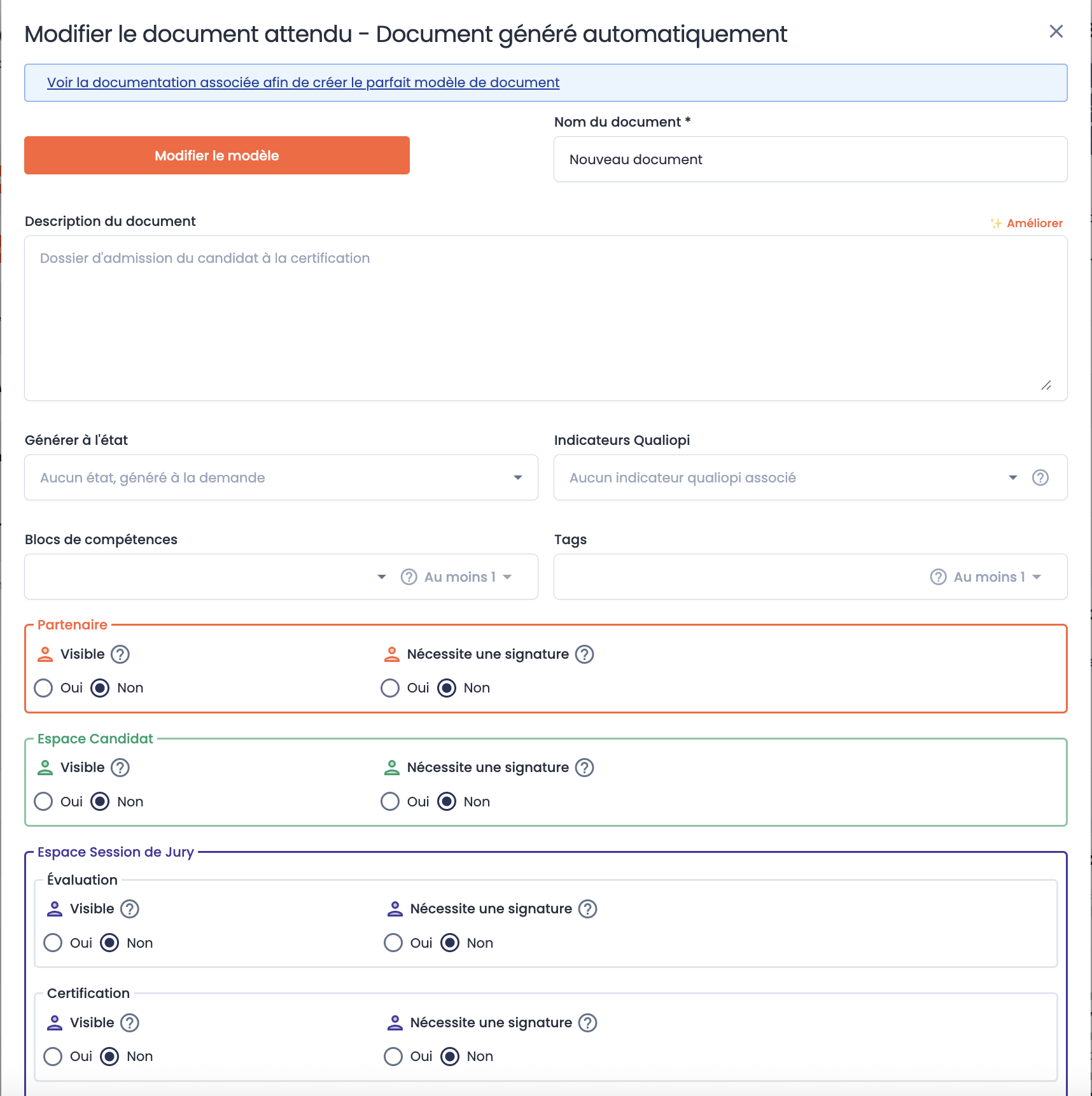Click help icon next to Espace Candidat Visible
The image size is (1092, 1096).
120,768
